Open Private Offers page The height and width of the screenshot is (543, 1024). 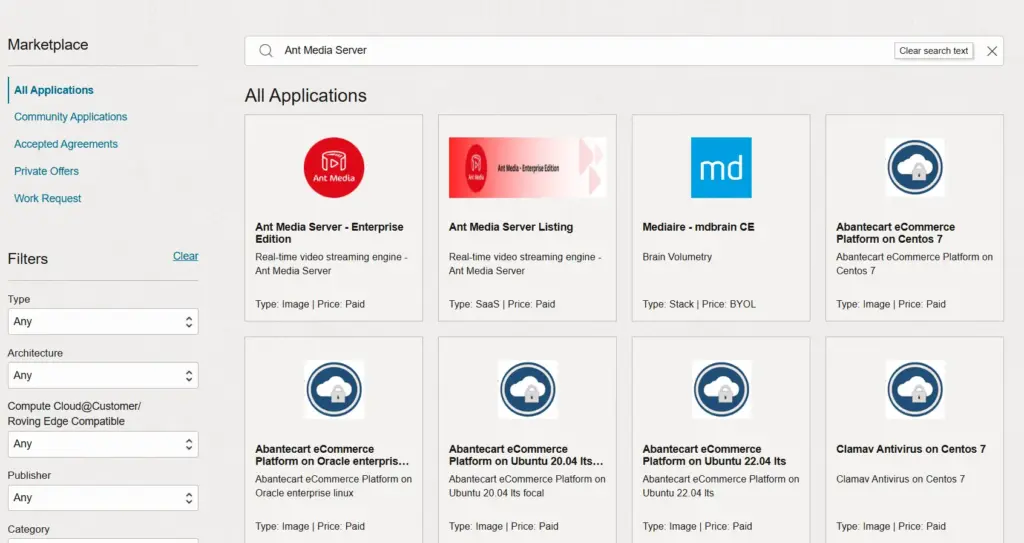click(x=46, y=171)
